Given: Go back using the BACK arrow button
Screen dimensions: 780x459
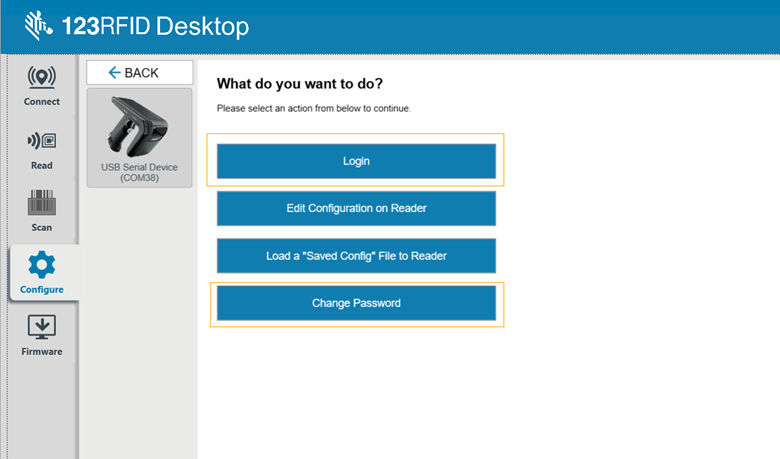Looking at the screenshot, I should coord(139,73).
